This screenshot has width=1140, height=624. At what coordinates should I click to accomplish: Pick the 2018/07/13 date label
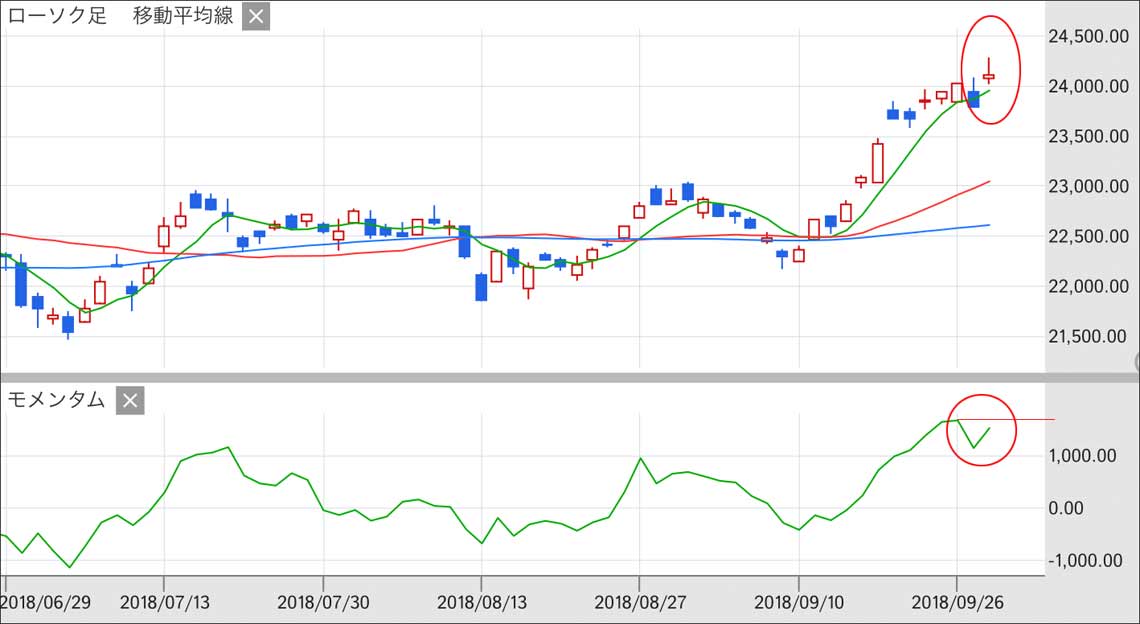165,603
